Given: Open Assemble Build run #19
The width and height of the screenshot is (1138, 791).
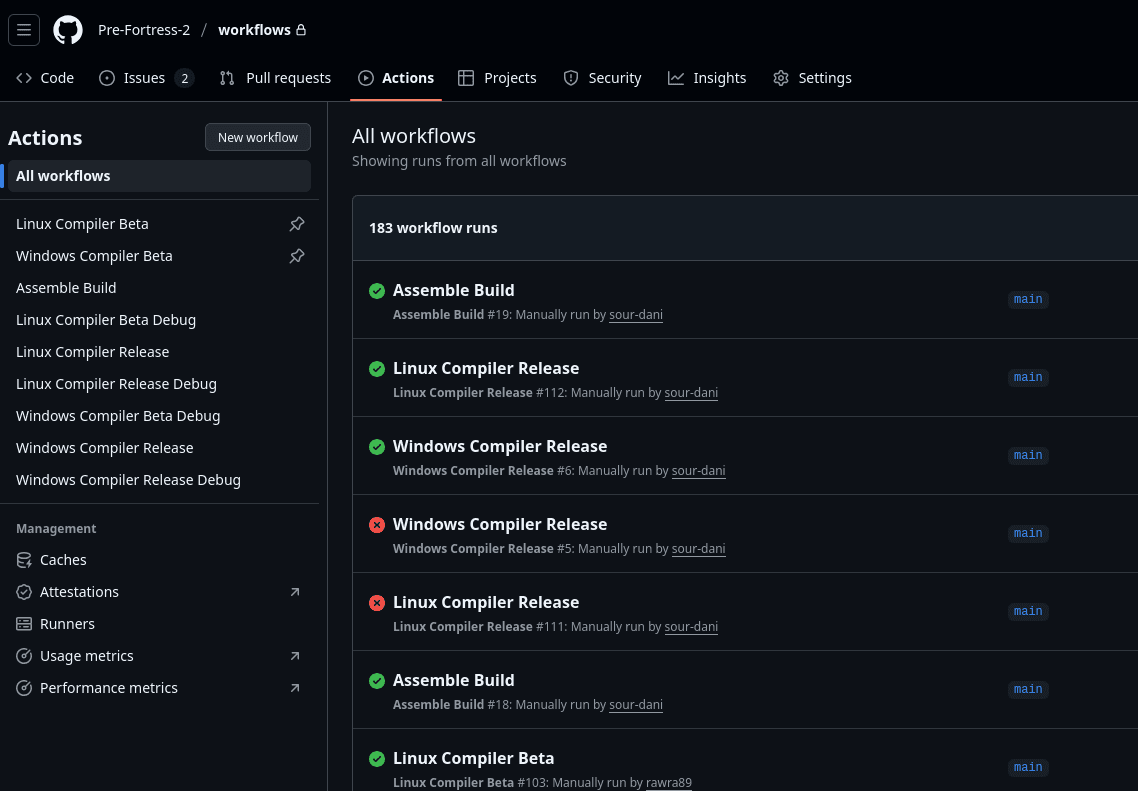Looking at the screenshot, I should tap(454, 290).
